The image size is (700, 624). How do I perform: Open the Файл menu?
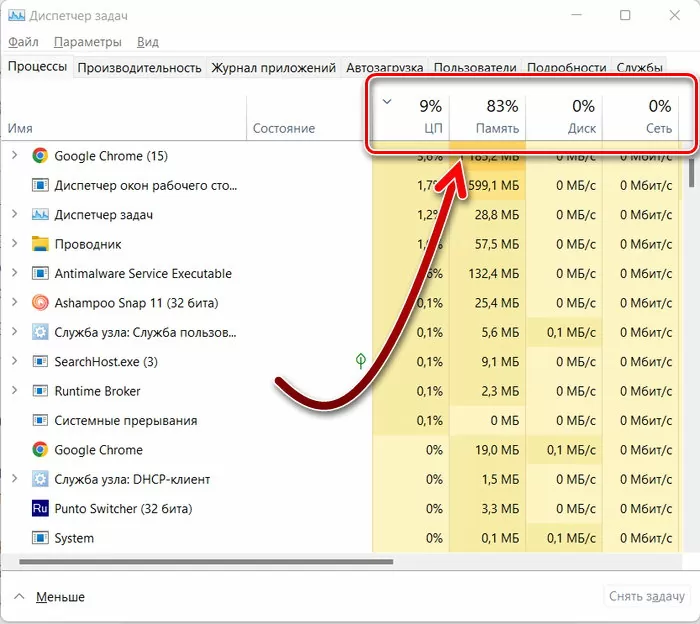point(23,42)
